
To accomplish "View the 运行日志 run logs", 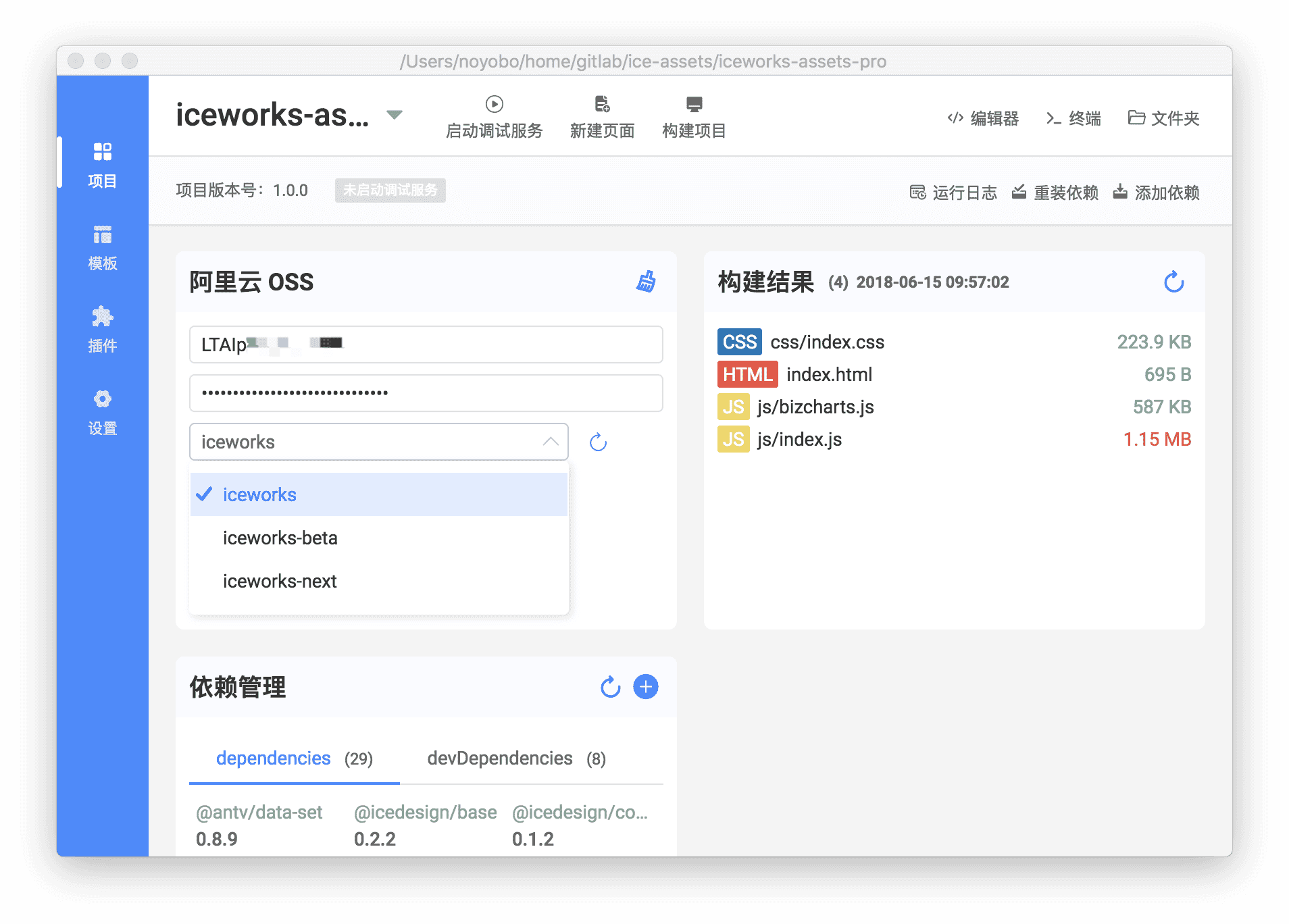I will tap(953, 192).
